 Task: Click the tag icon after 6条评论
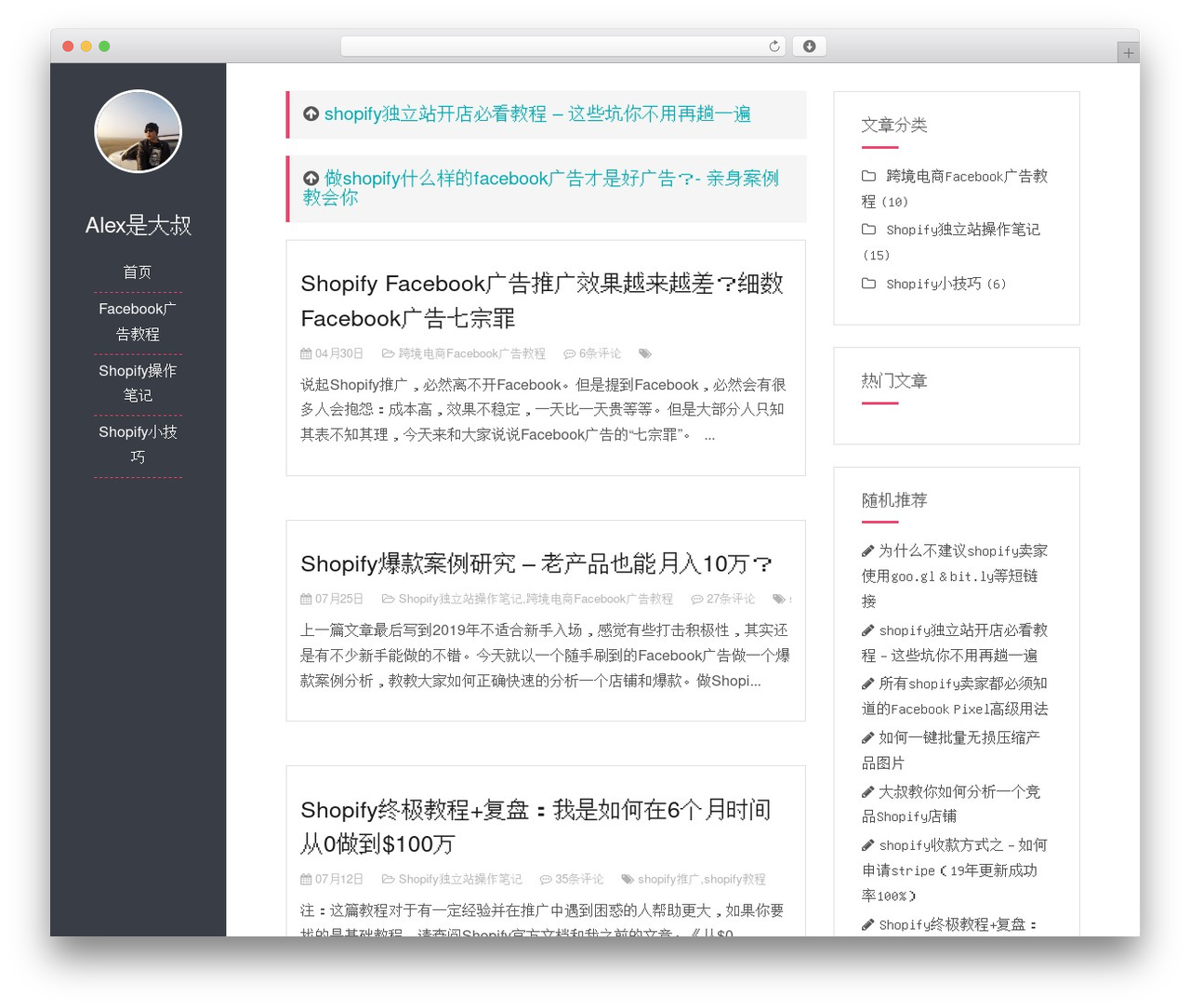coord(645,353)
